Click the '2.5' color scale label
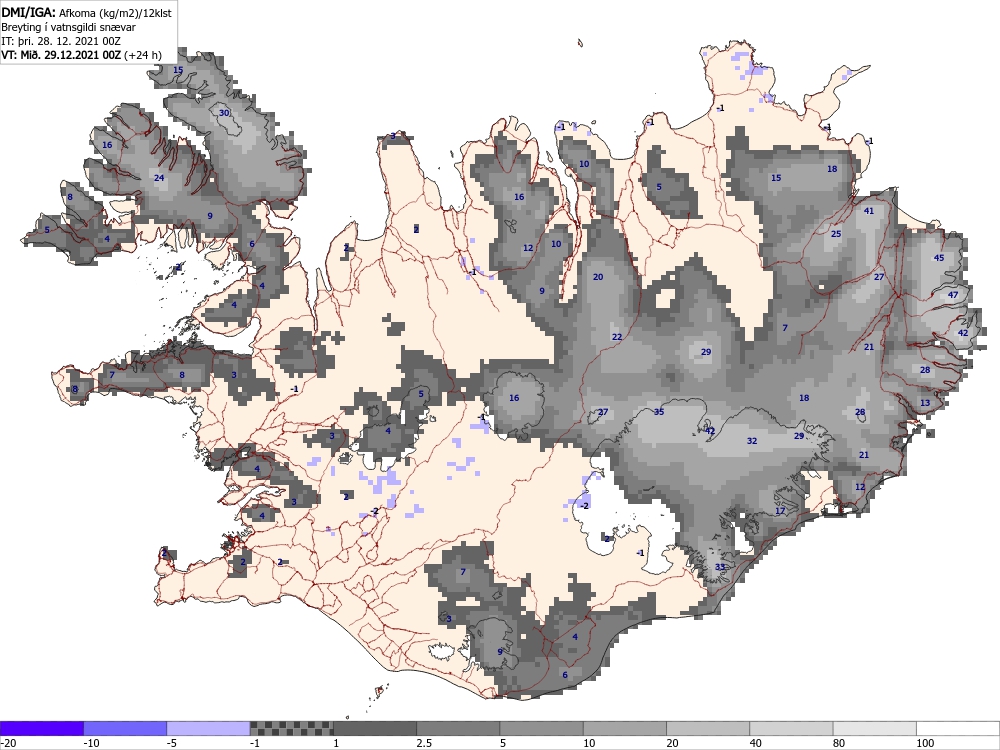The height and width of the screenshot is (750, 1000). click(423, 743)
